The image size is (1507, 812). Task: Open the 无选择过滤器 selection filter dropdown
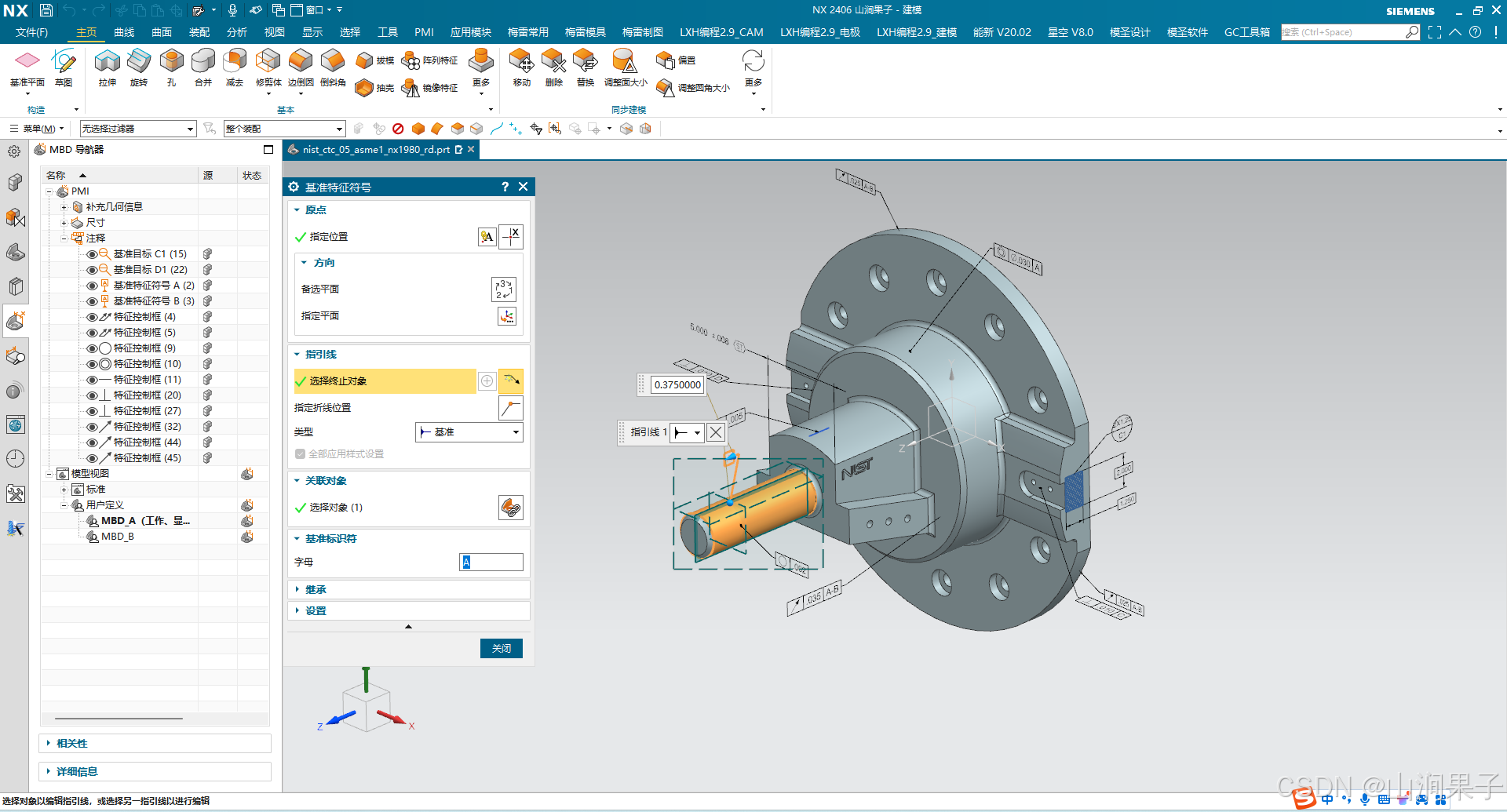coord(138,129)
